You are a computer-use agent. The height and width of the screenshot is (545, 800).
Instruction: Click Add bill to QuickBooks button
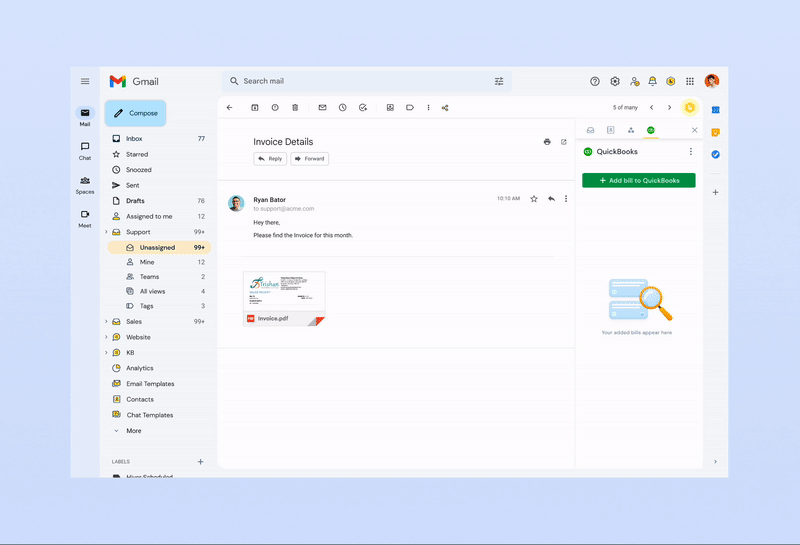tap(639, 180)
